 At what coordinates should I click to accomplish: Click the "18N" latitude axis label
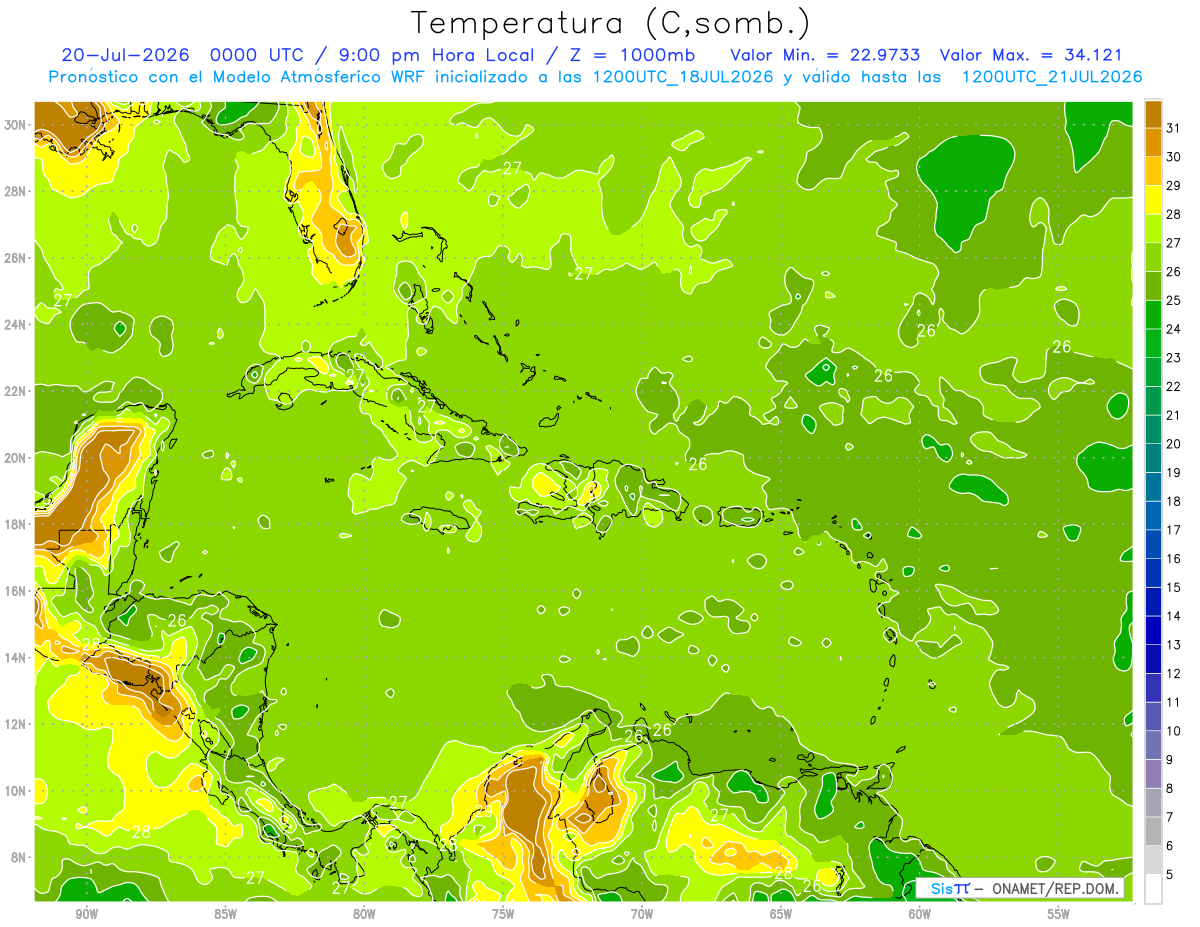click(15, 524)
